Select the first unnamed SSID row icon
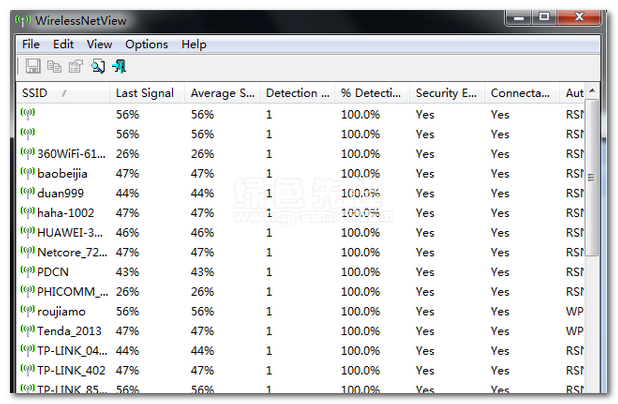The width and height of the screenshot is (618, 404). tap(28, 114)
